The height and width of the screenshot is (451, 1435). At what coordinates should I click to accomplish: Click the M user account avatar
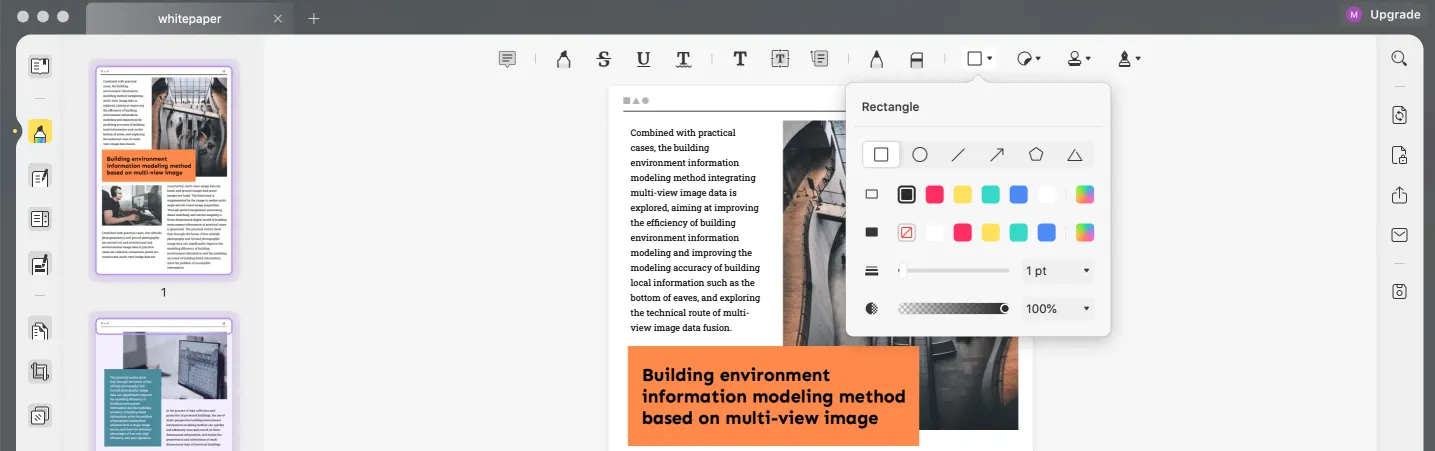(1354, 14)
